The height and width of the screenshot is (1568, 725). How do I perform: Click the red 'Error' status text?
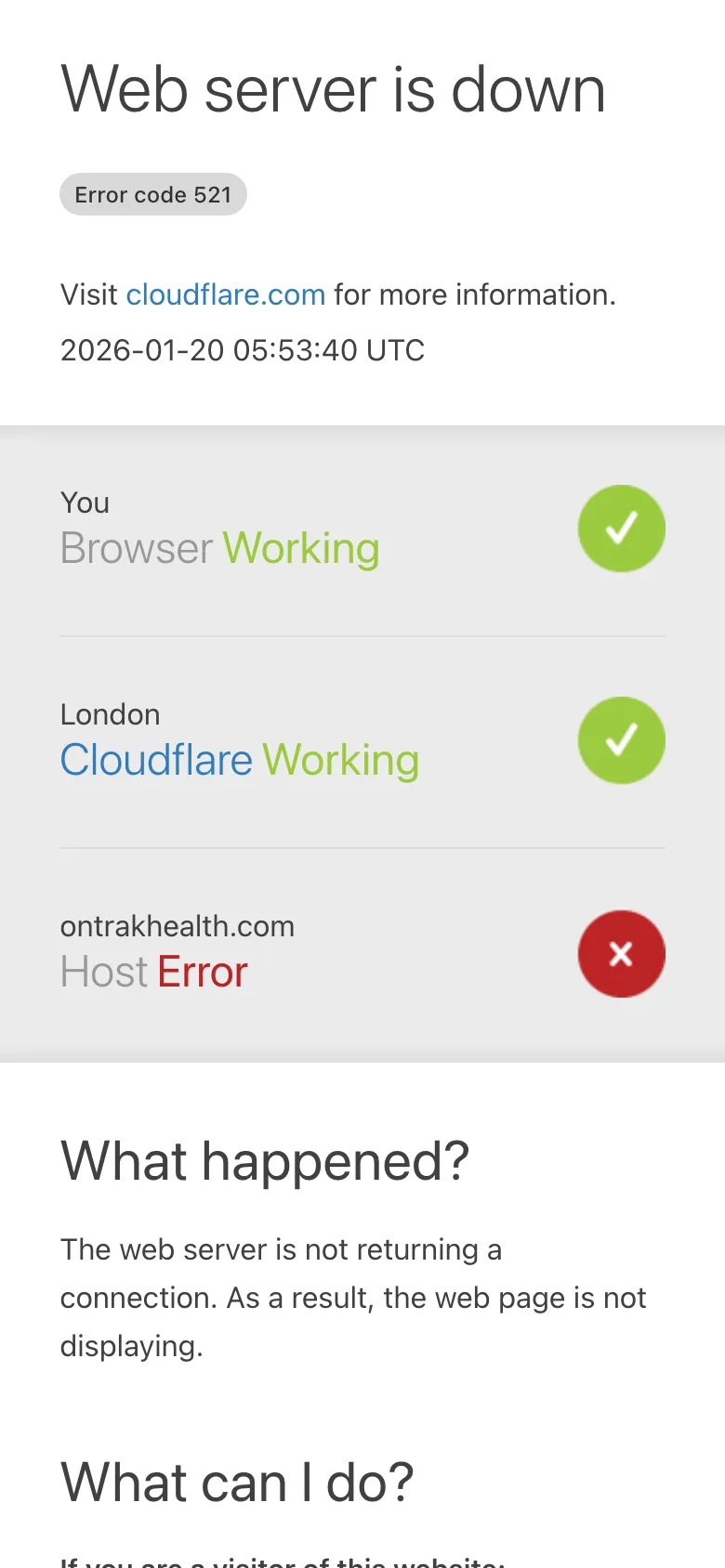click(x=203, y=973)
